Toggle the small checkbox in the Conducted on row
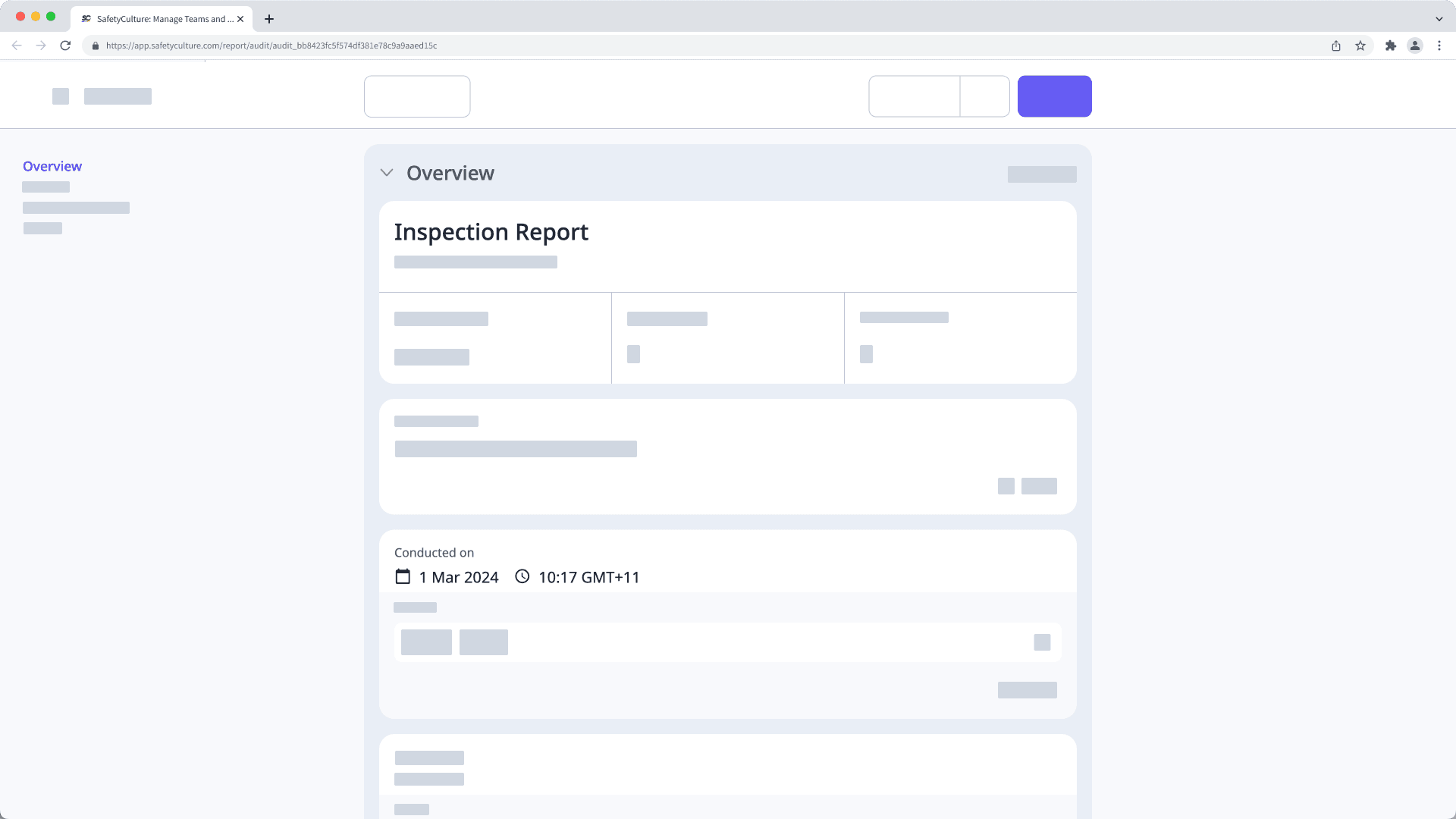 pos(1042,642)
